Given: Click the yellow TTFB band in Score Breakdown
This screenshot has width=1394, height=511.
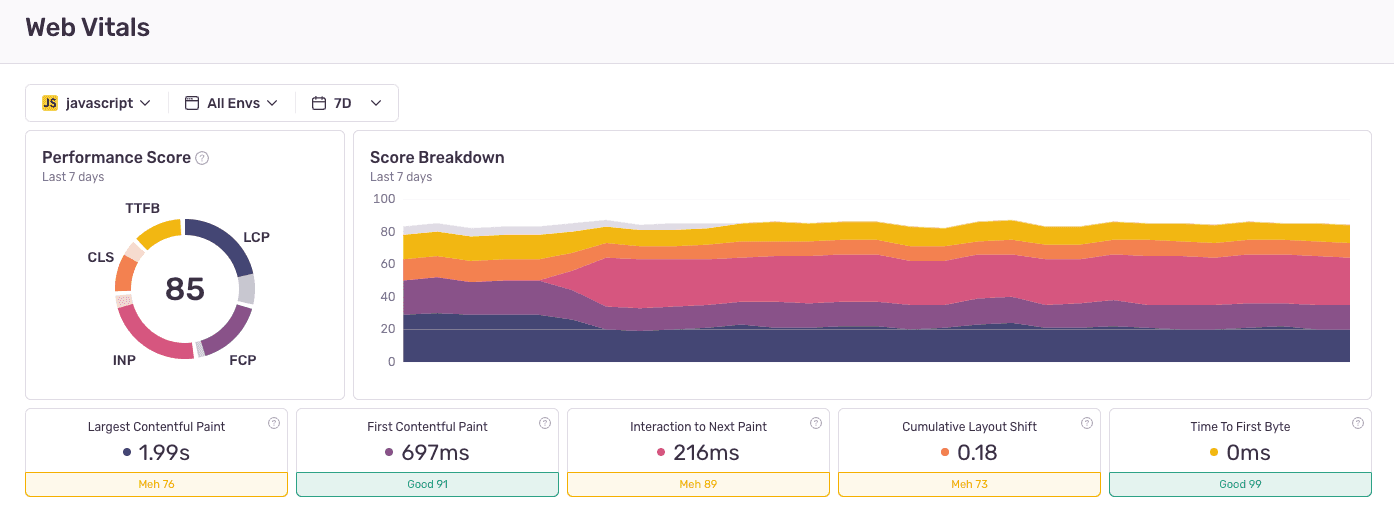Looking at the screenshot, I should (x=876, y=229).
